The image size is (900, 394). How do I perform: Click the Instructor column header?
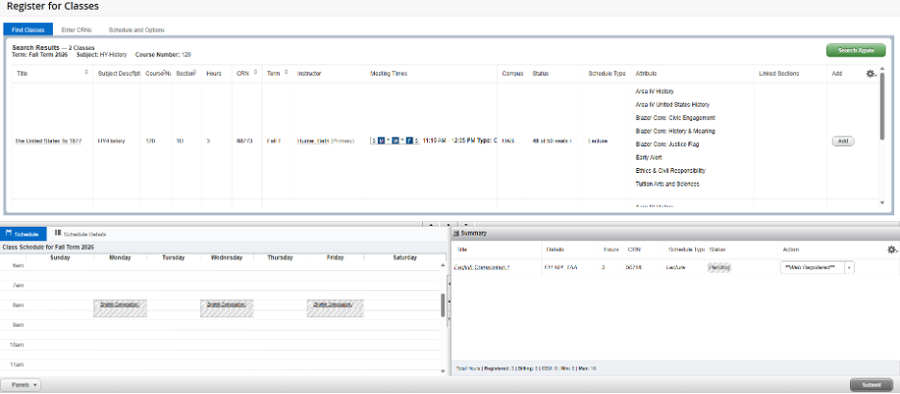click(x=309, y=74)
